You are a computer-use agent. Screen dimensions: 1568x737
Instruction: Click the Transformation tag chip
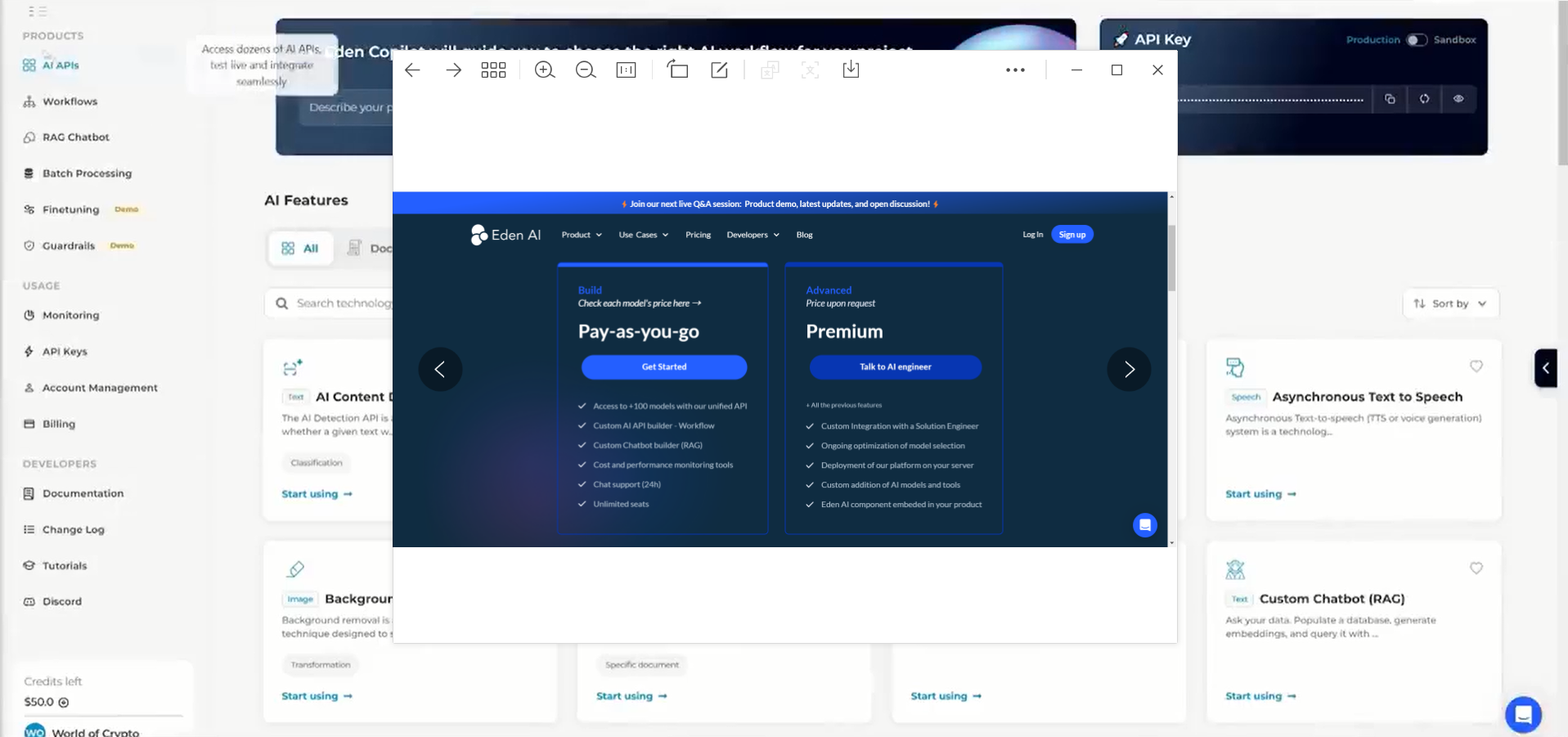pos(321,665)
